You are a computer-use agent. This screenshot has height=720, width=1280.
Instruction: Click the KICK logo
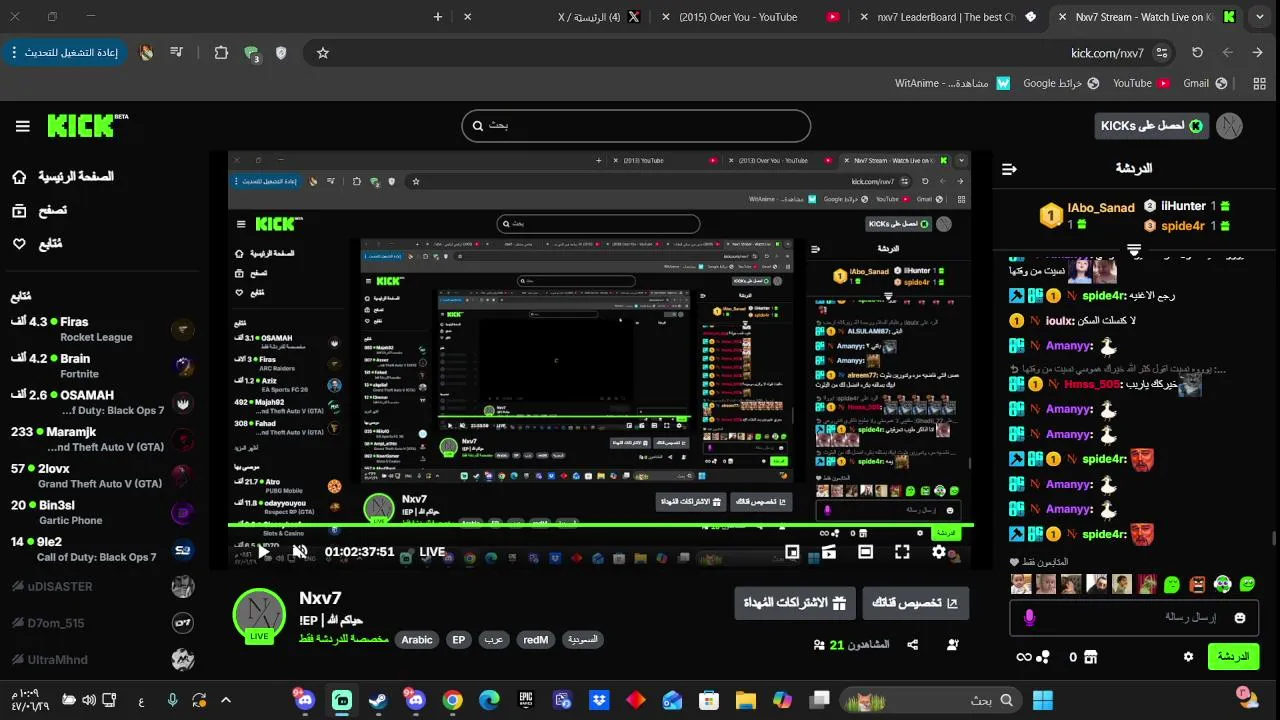pos(88,126)
